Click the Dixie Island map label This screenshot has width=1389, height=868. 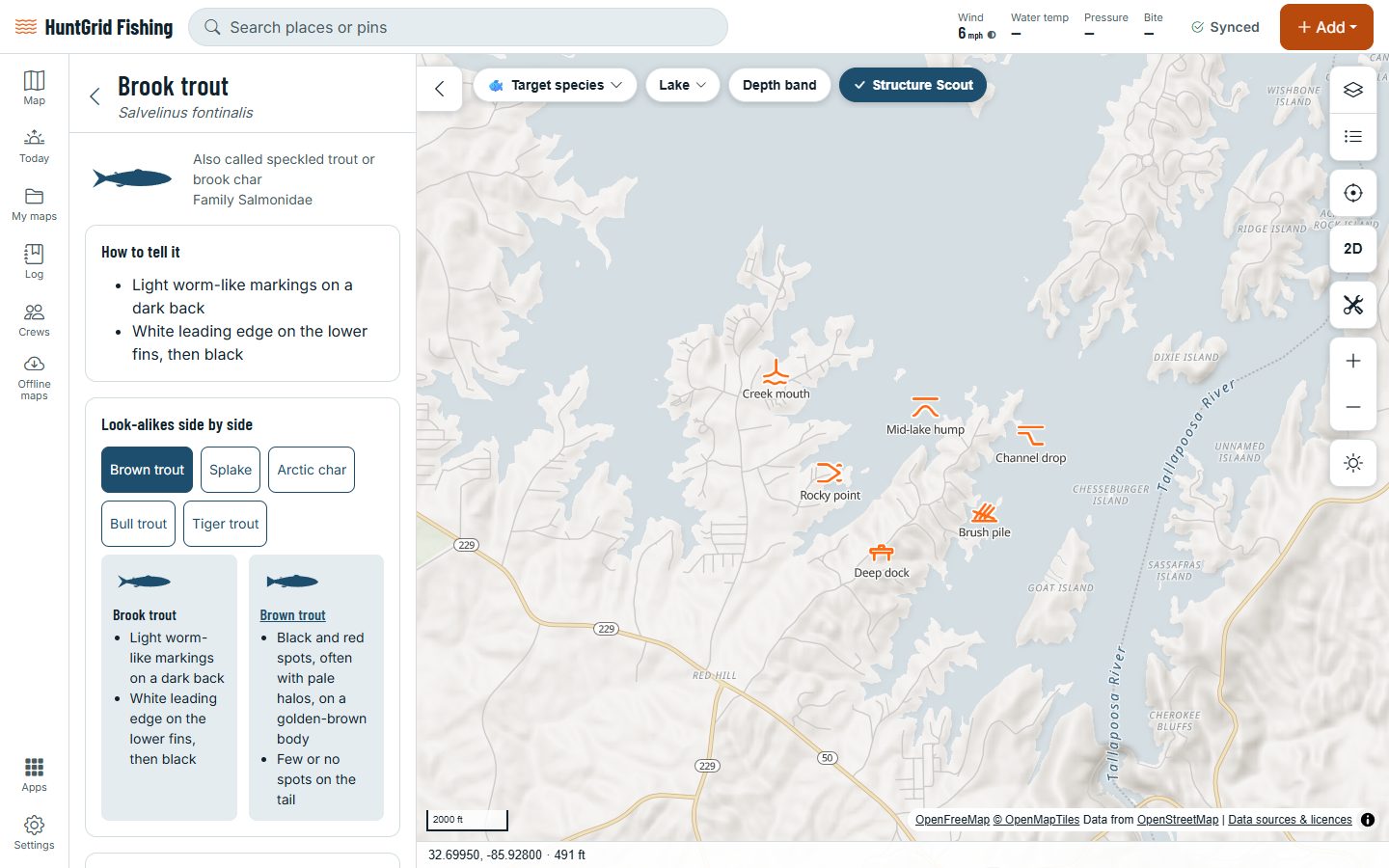(1185, 357)
